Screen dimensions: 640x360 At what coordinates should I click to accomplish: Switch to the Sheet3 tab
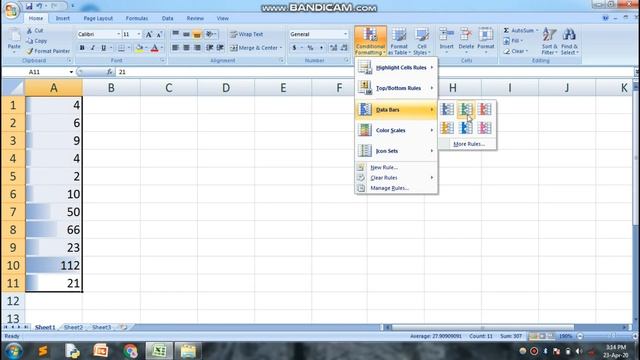pos(101,327)
